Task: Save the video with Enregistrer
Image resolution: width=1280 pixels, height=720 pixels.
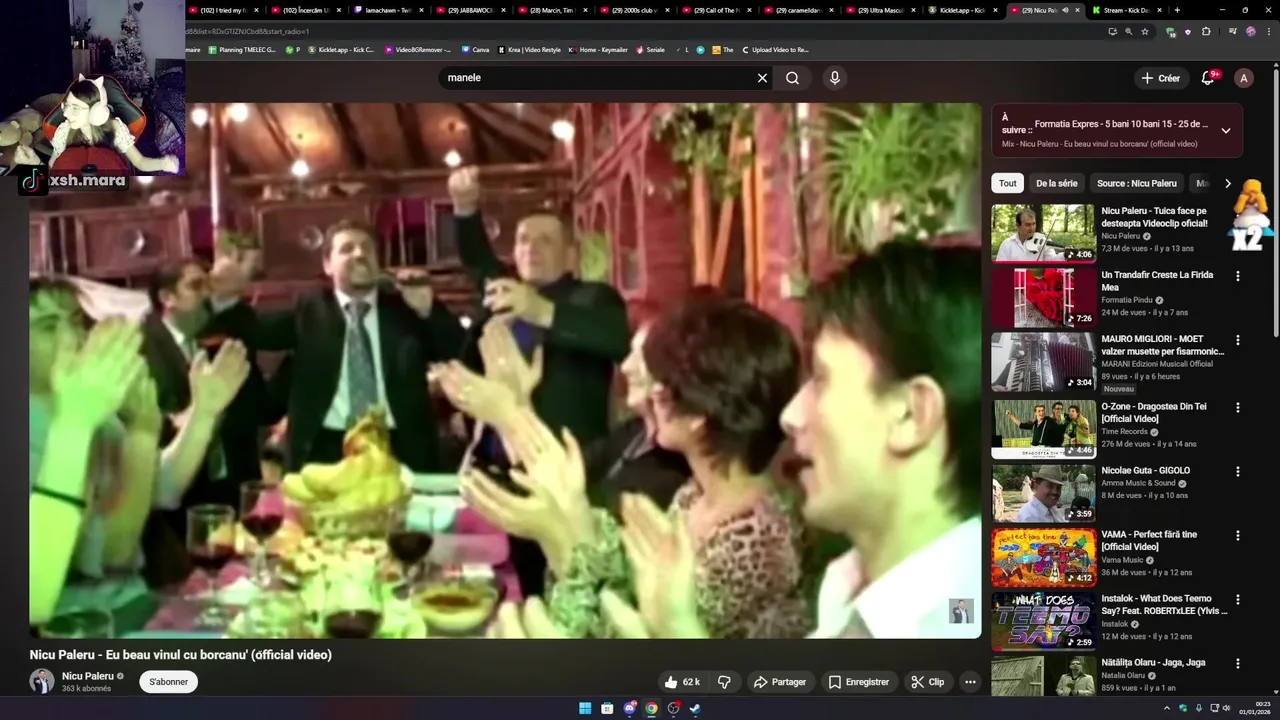Action: [x=859, y=682]
